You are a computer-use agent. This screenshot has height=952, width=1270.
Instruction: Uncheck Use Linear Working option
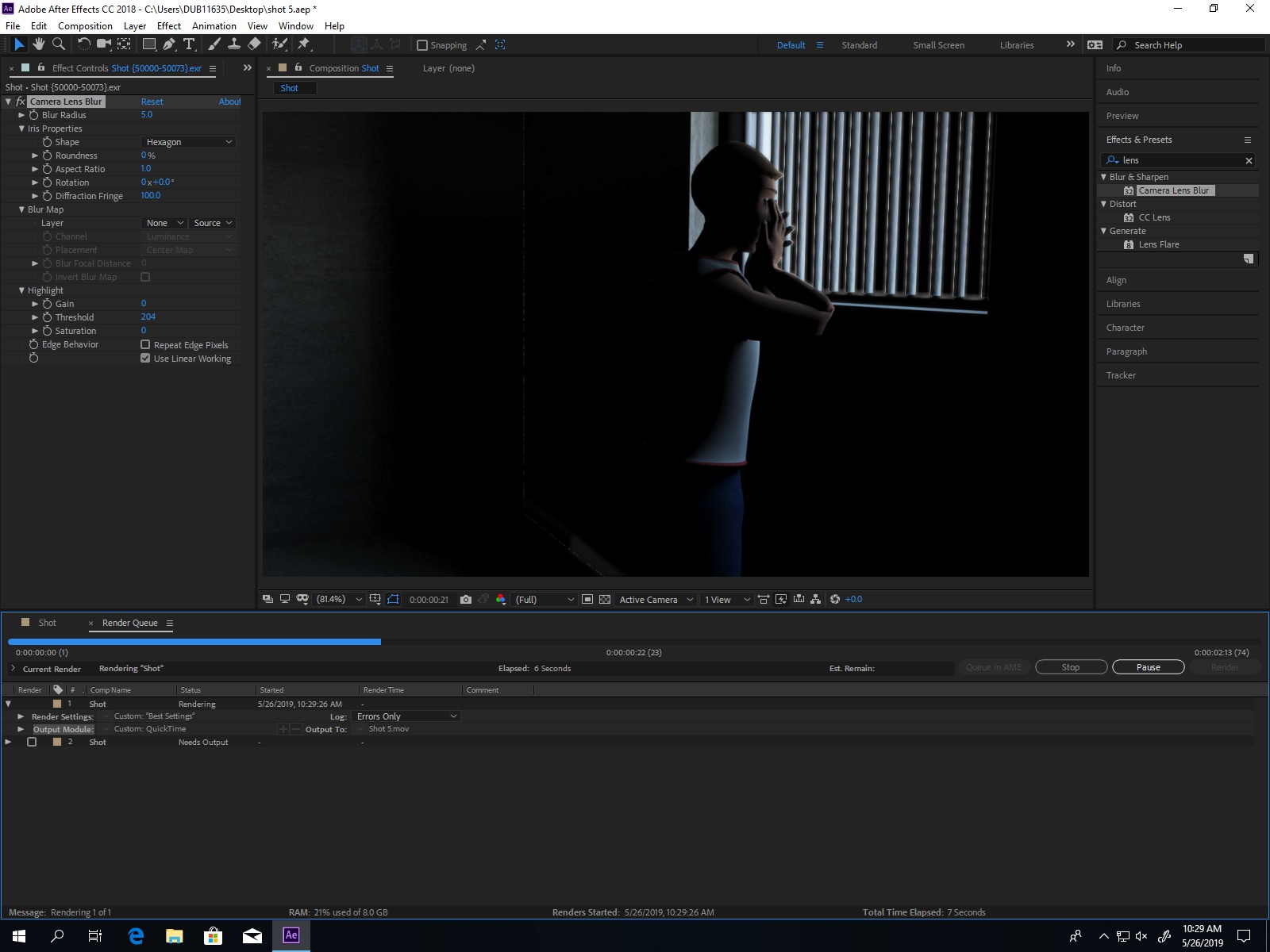pyautogui.click(x=145, y=358)
